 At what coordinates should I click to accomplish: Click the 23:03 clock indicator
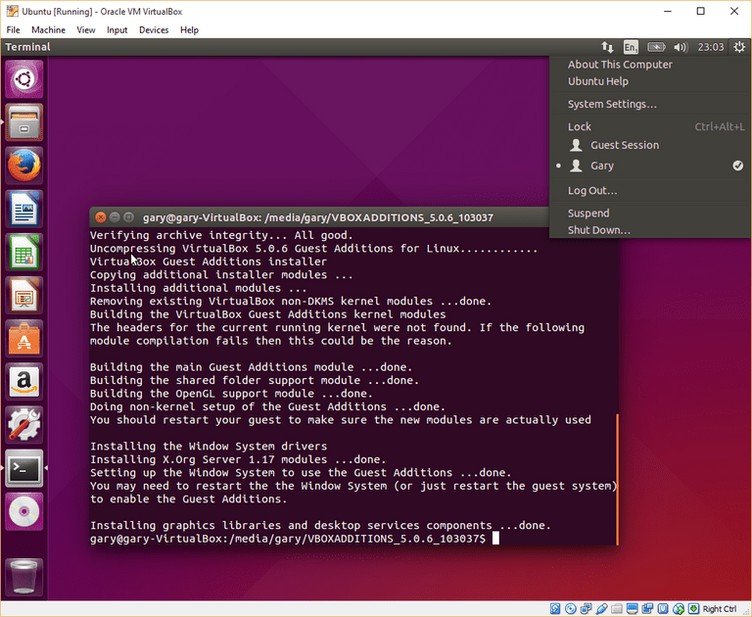click(x=710, y=47)
